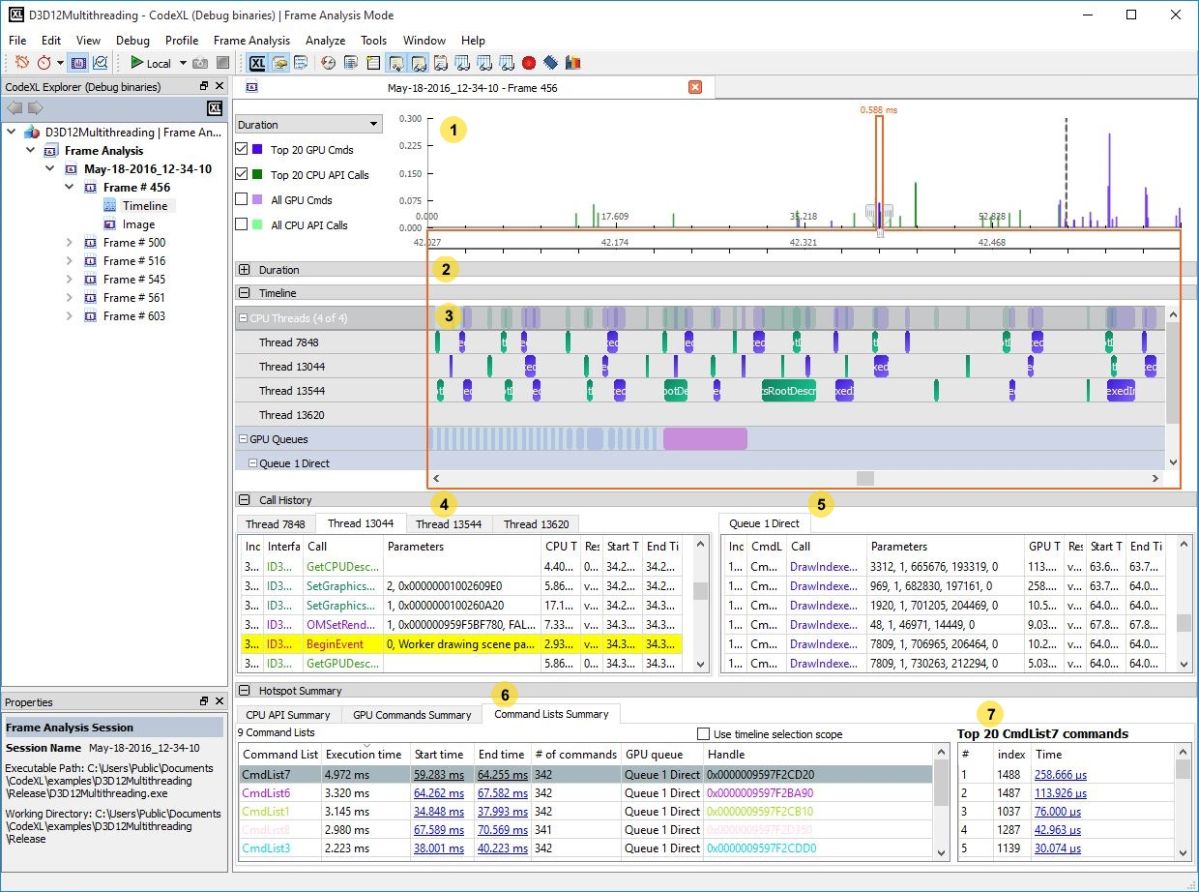Enable the All CPU API Calls checkbox
1199x892 pixels.
click(242, 225)
